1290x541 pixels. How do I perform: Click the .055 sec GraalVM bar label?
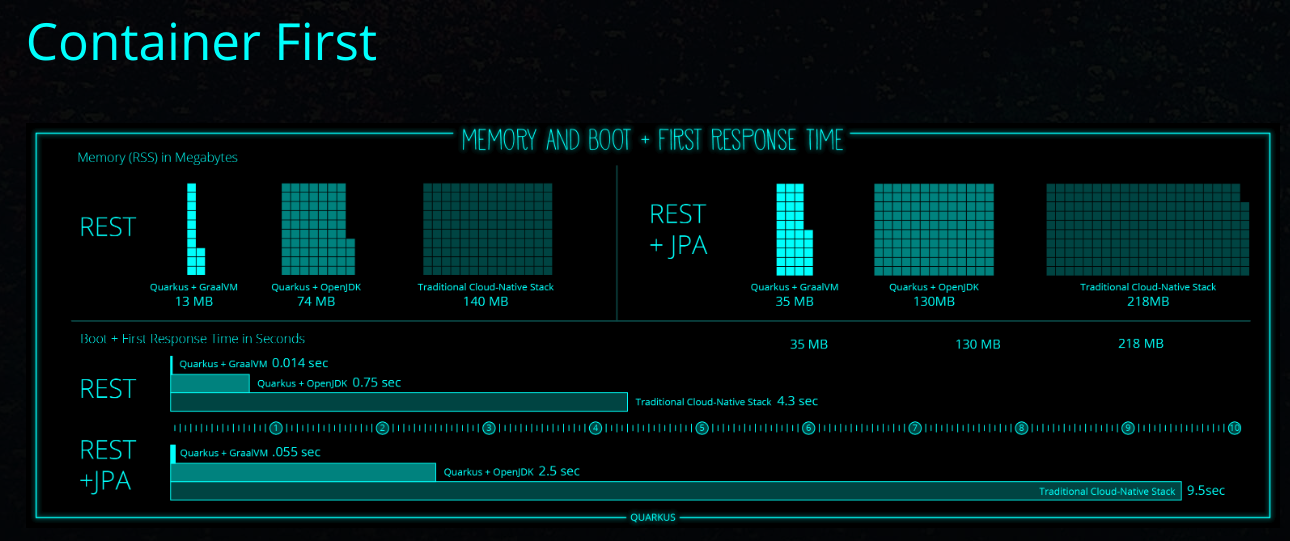(x=249, y=452)
